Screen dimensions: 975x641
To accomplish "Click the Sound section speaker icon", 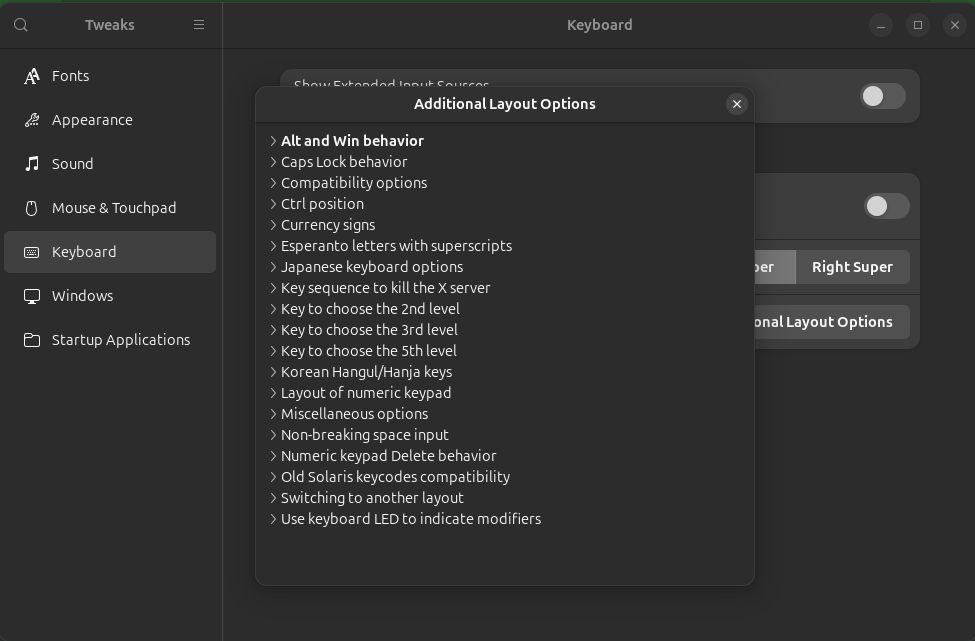I will (33, 164).
